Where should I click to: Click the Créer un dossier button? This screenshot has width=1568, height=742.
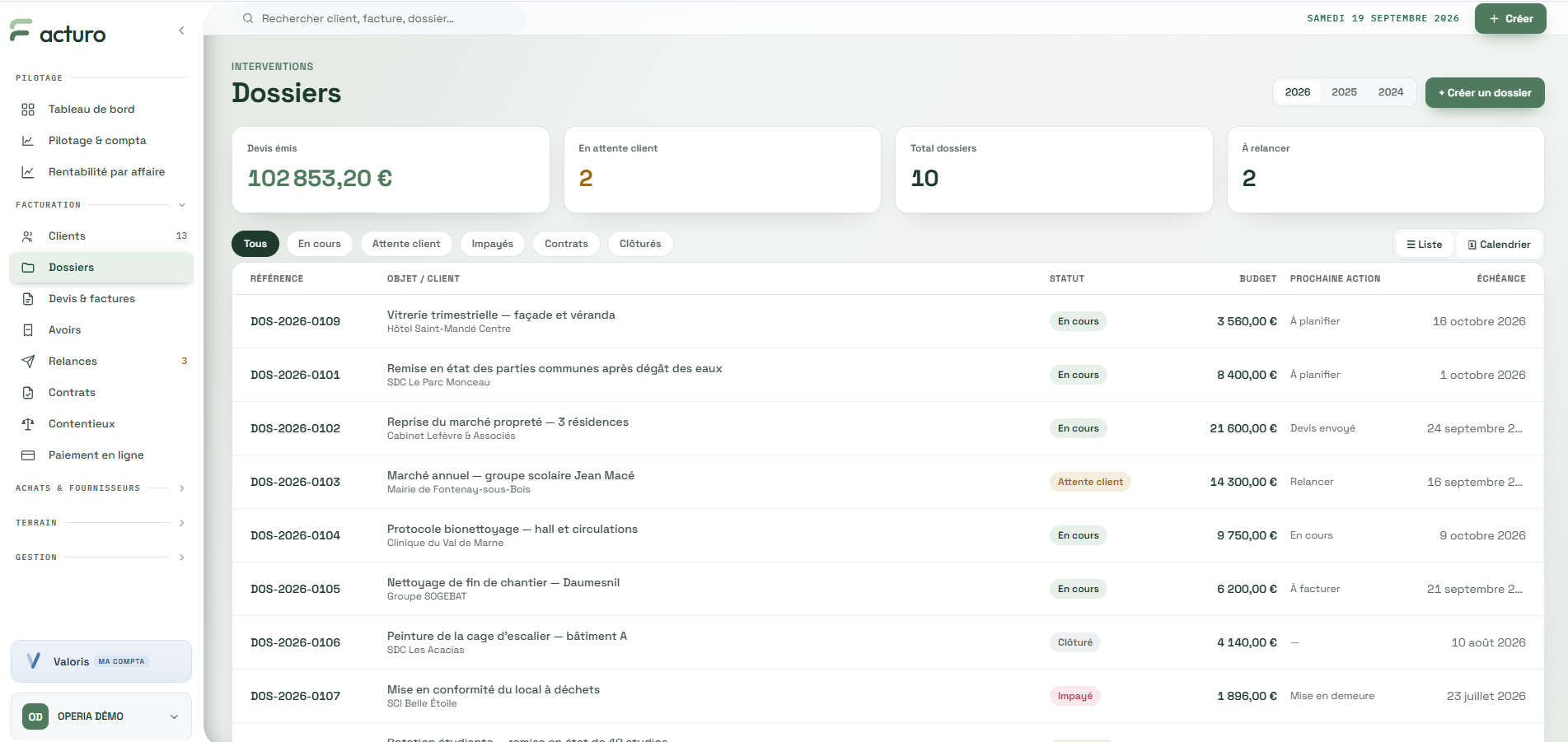(1485, 93)
